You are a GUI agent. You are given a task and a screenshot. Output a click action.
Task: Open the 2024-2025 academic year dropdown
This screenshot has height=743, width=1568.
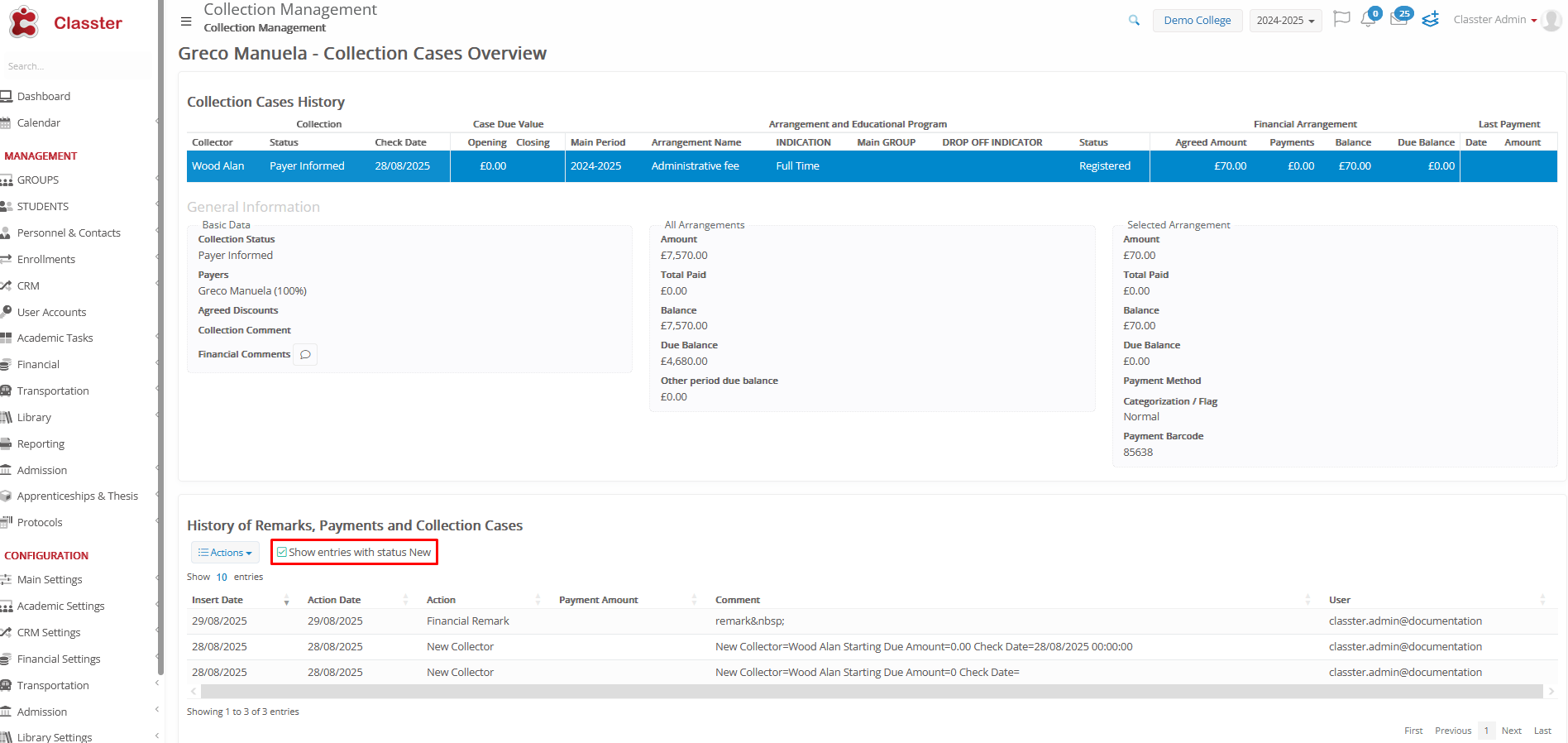(1284, 21)
